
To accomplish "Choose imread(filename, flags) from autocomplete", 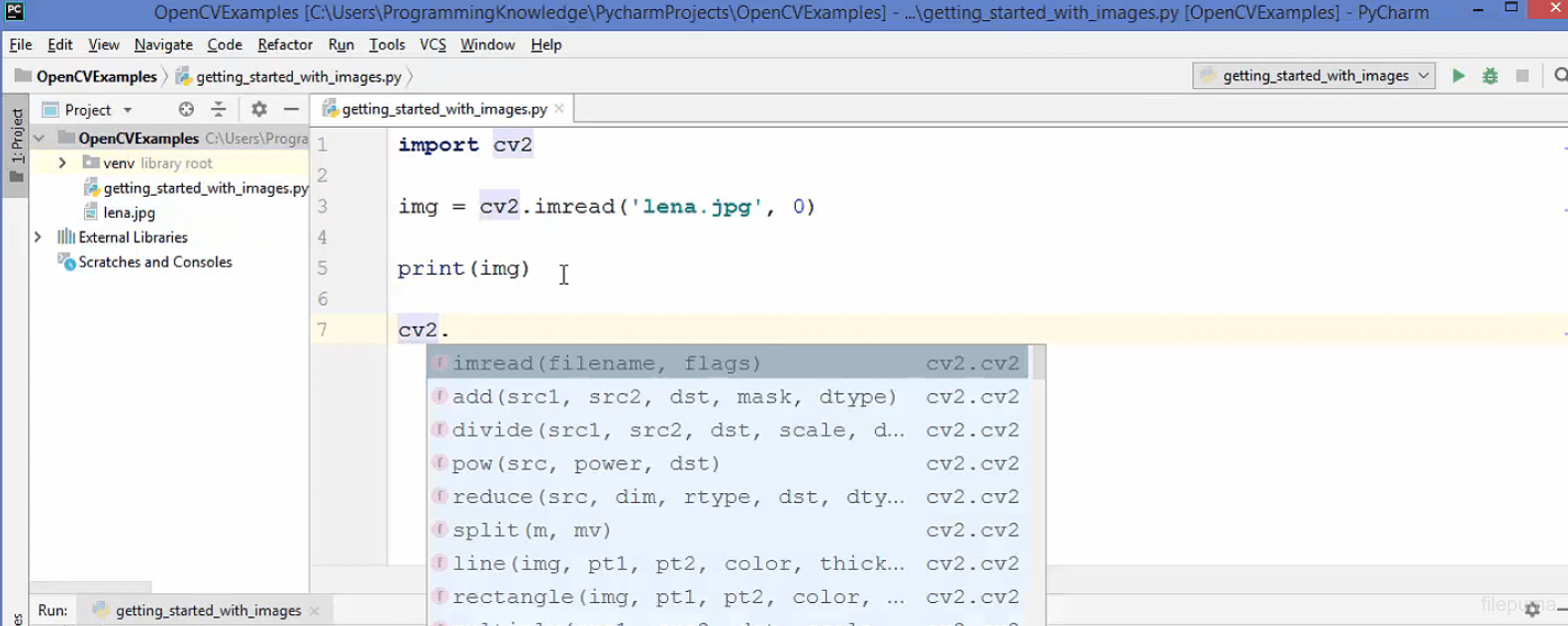I will tap(606, 363).
